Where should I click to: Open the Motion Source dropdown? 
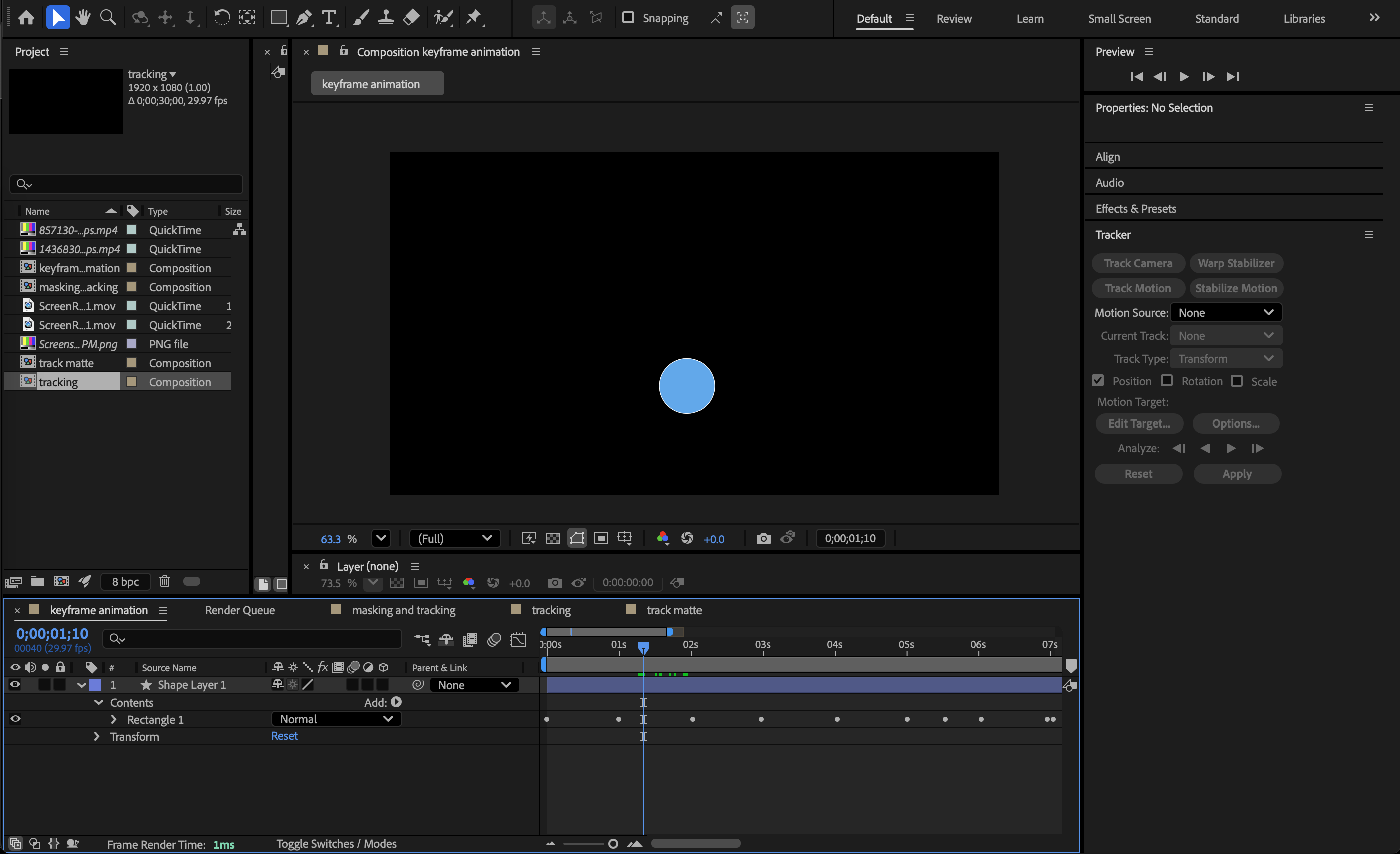click(x=1225, y=313)
